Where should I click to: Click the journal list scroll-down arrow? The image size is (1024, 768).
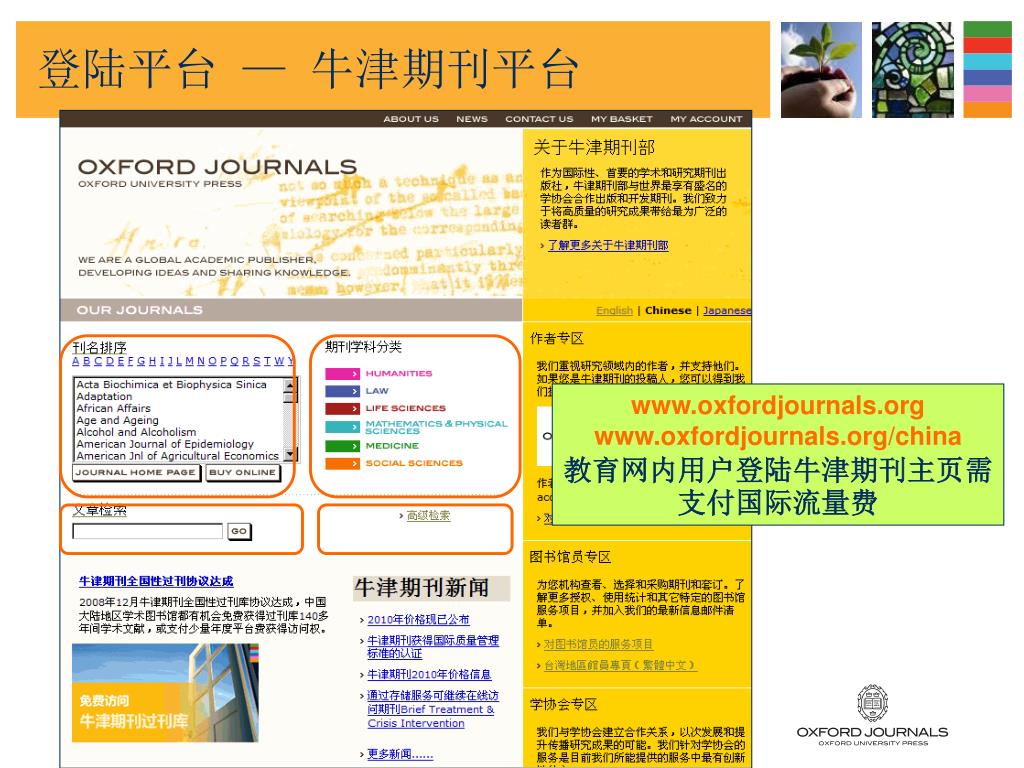290,454
